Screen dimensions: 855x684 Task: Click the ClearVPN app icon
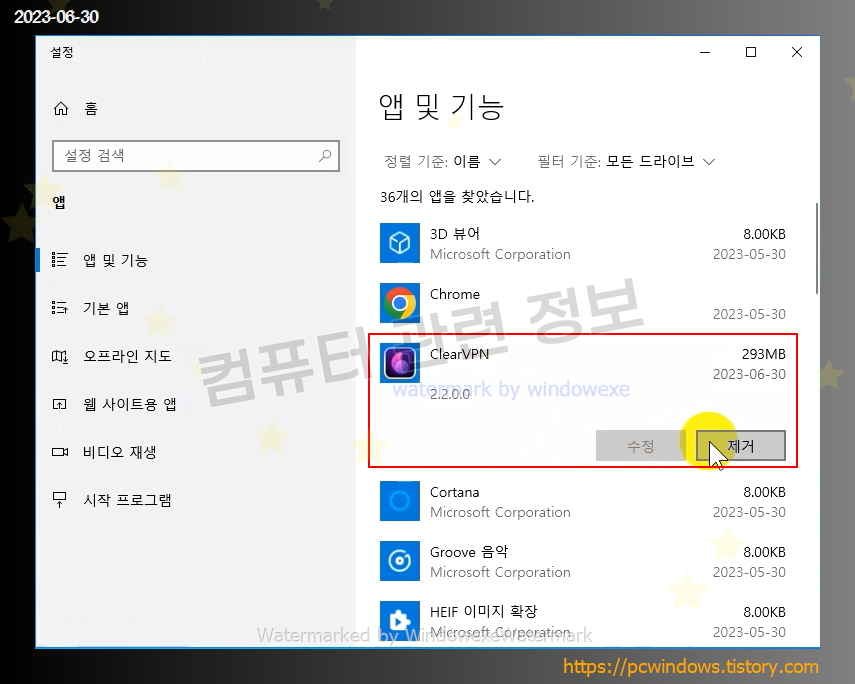pos(400,363)
